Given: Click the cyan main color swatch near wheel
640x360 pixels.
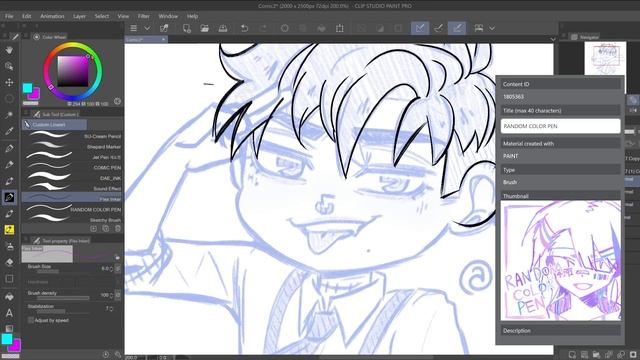Looking at the screenshot, I should pyautogui.click(x=27, y=88).
